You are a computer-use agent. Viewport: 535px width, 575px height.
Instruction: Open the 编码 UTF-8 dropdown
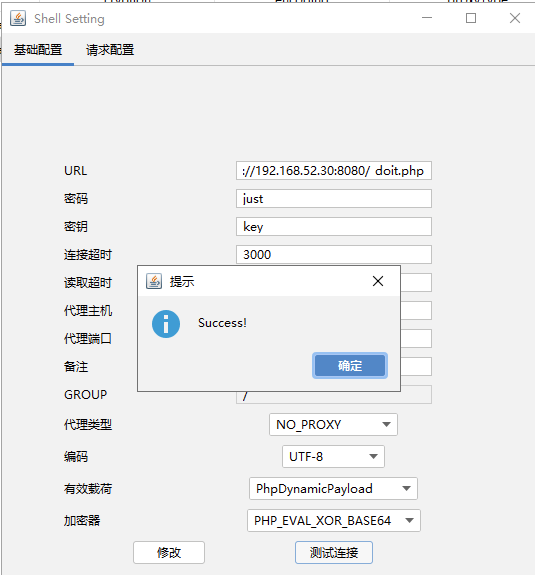tap(333, 456)
